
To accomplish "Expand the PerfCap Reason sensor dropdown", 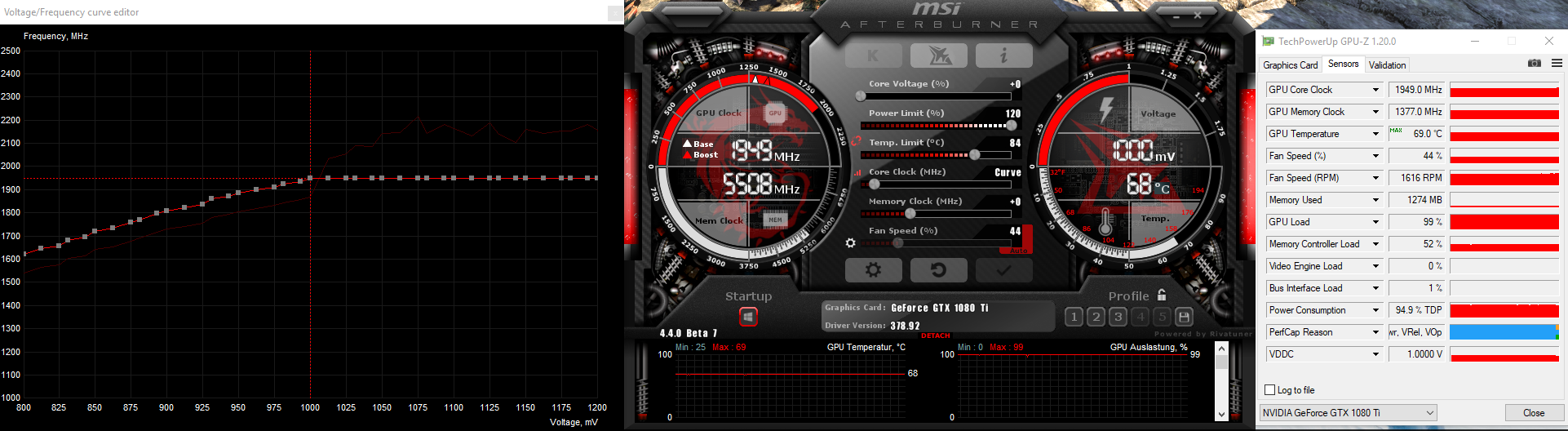I will point(1375,332).
